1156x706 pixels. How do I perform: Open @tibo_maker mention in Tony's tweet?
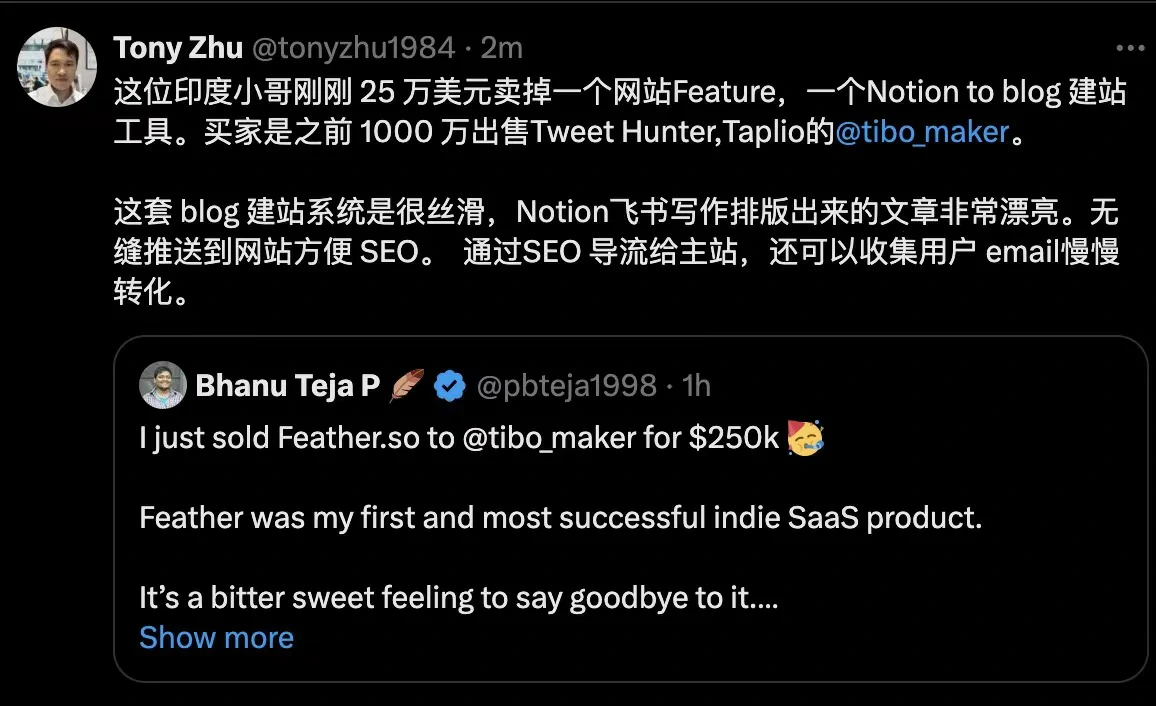[x=922, y=132]
